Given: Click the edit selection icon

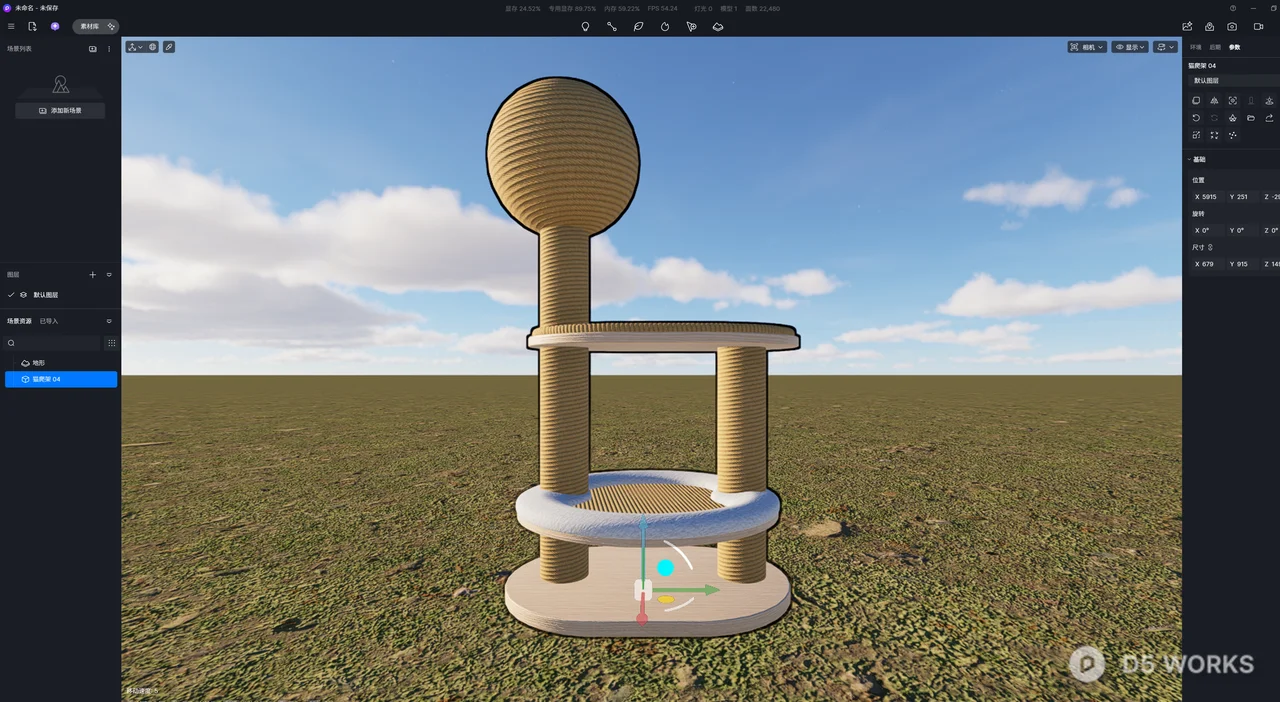Looking at the screenshot, I should (1196, 135).
